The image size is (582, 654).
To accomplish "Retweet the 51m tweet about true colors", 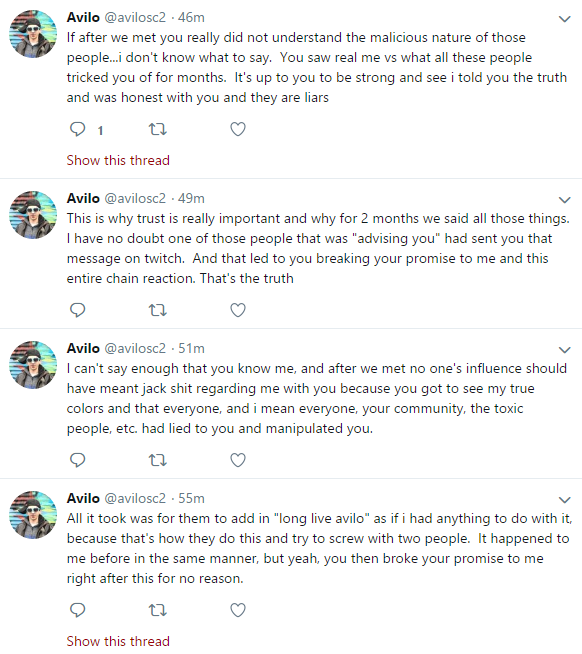I will 158,460.
